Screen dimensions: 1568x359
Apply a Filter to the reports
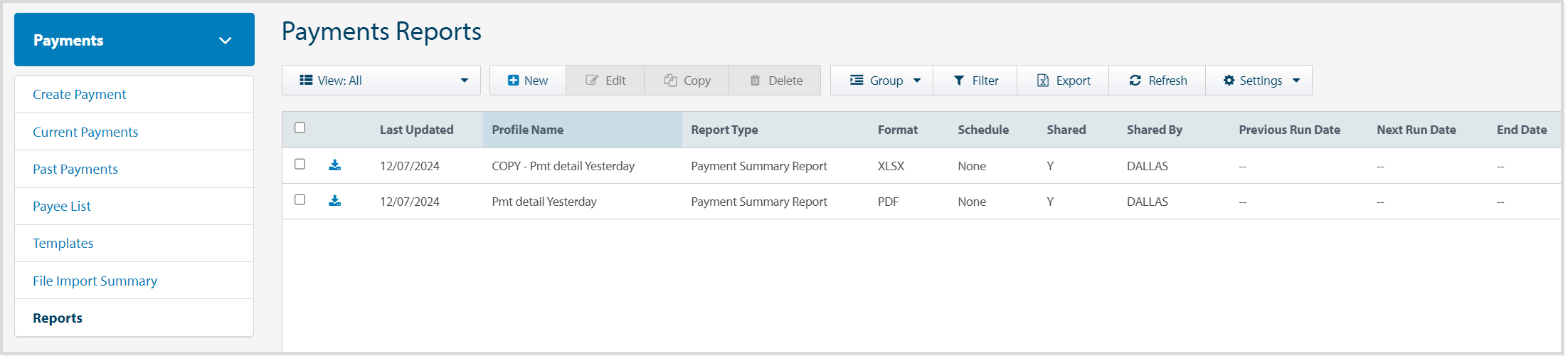click(975, 80)
